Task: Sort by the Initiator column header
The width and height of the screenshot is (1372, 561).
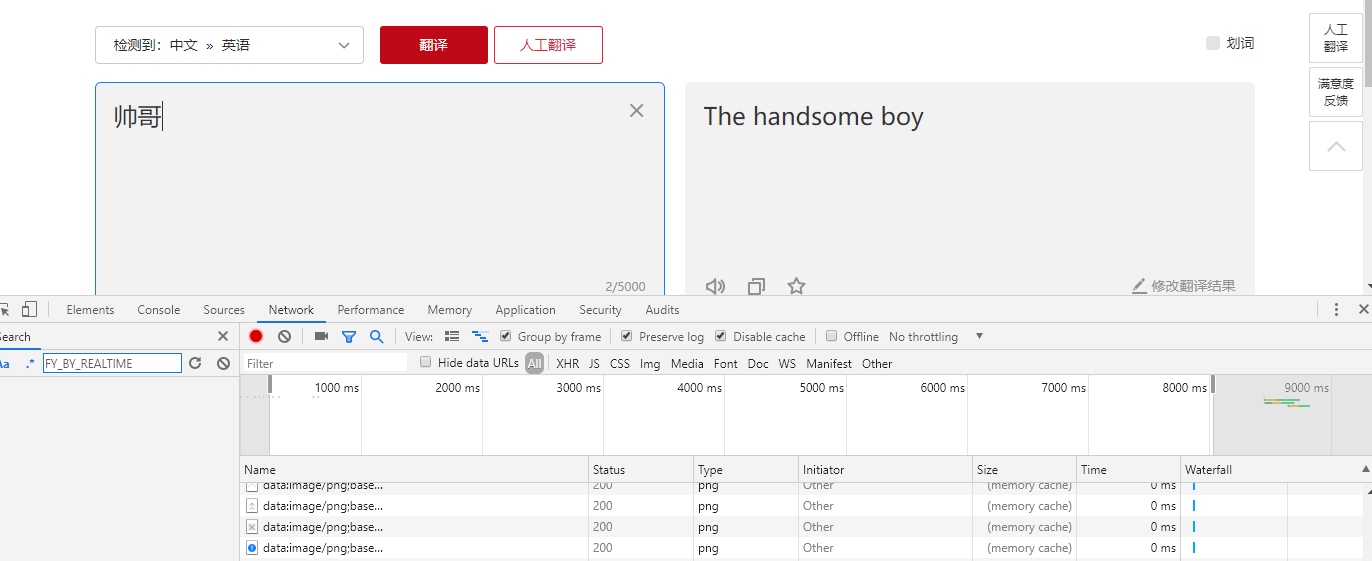Action: (x=885, y=469)
